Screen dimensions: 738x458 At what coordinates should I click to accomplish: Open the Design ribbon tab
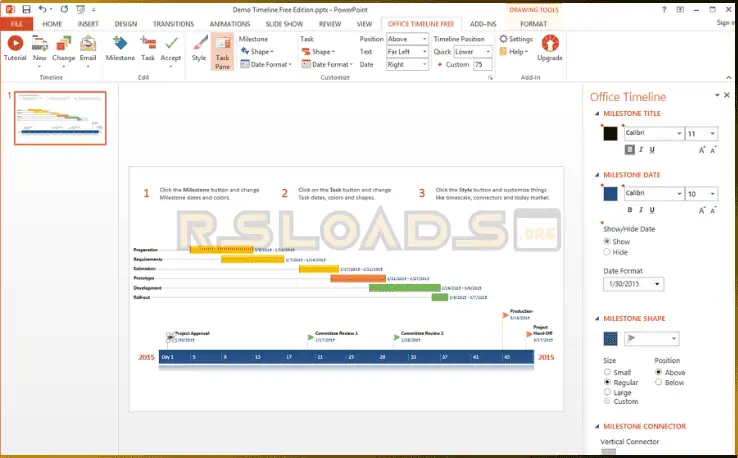pos(126,22)
